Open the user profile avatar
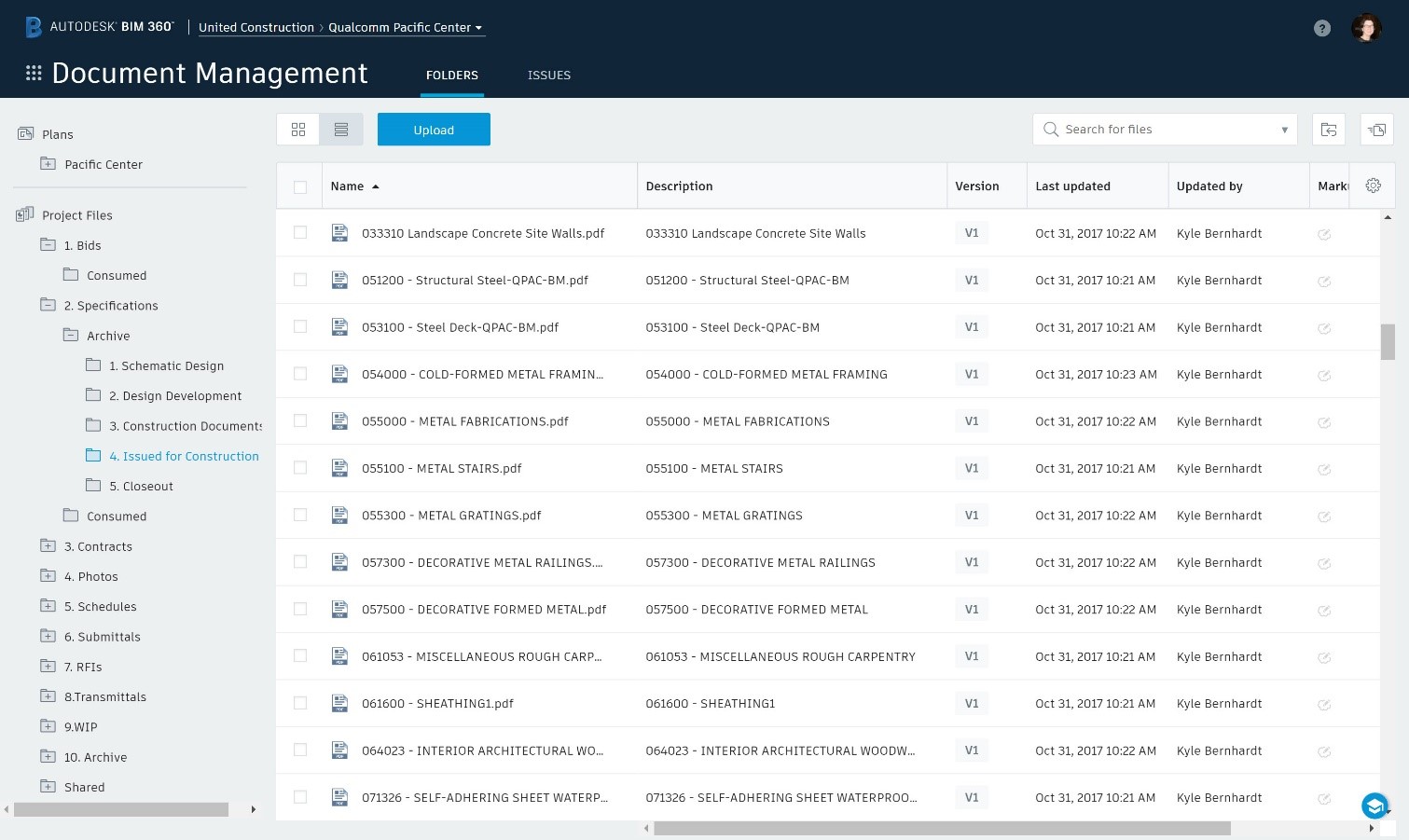The width and height of the screenshot is (1409, 840). (x=1366, y=28)
